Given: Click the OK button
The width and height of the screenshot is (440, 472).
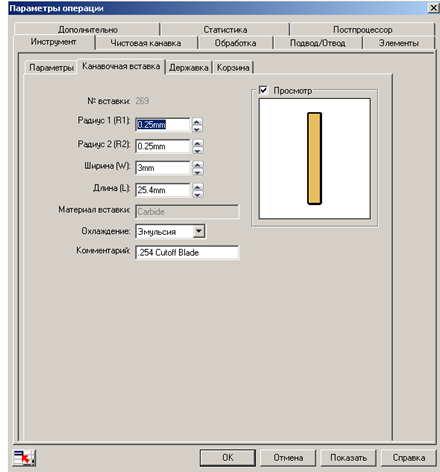Looking at the screenshot, I should coord(228,458).
